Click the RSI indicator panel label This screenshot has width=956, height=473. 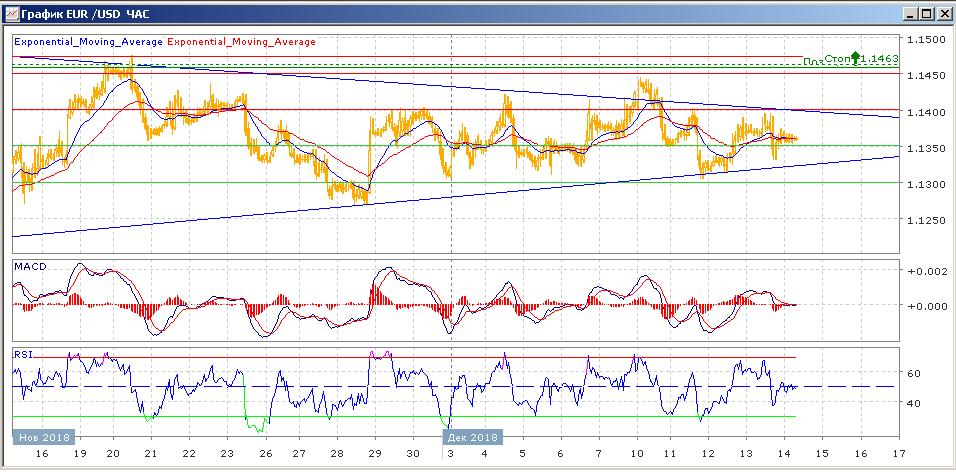23,354
